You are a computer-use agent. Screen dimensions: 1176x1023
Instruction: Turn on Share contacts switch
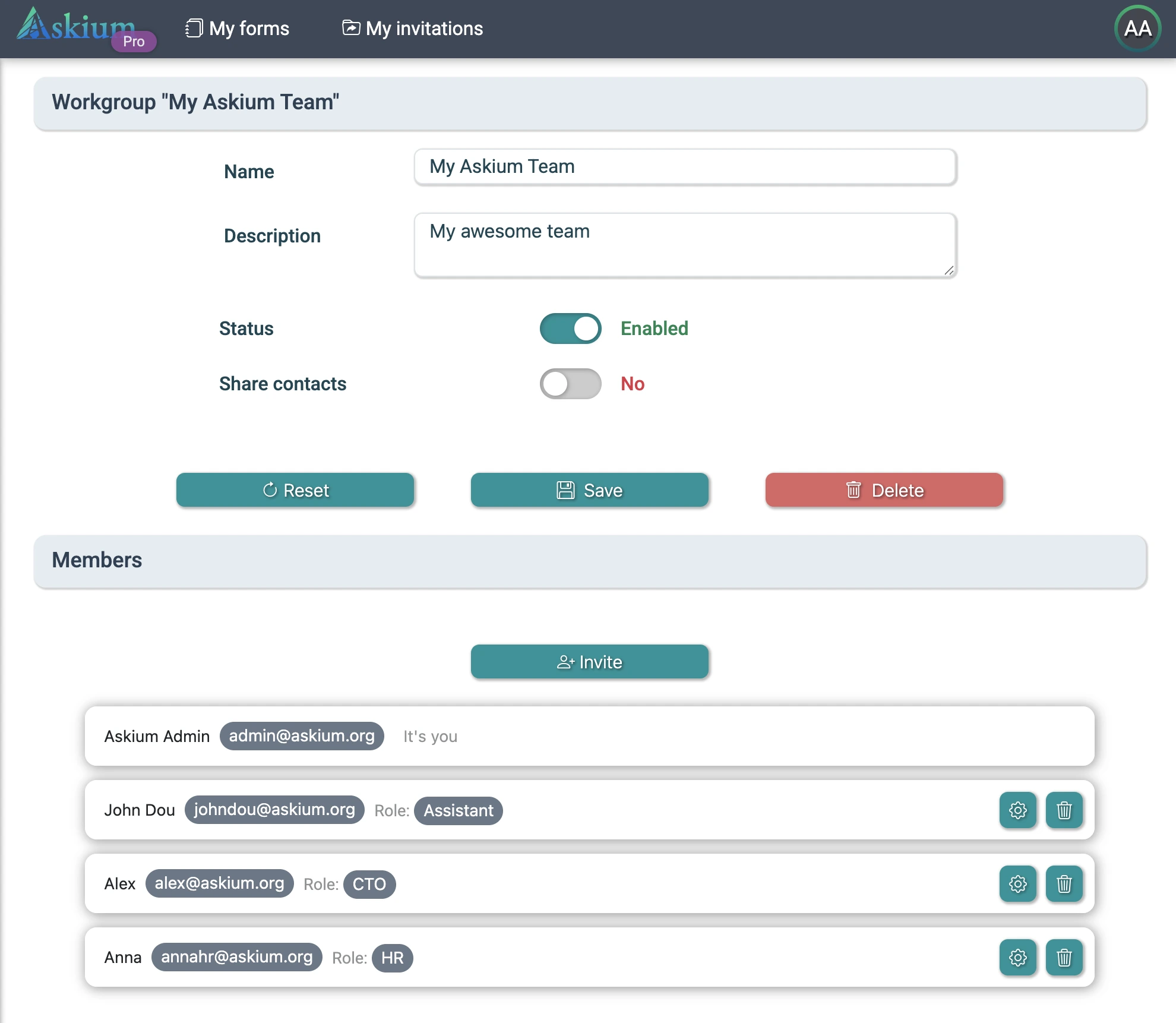click(x=570, y=384)
